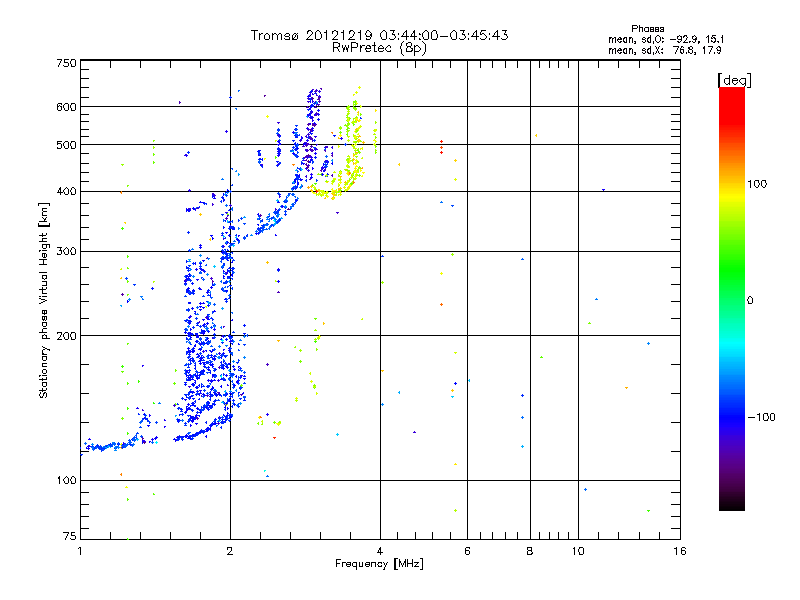Click the x-axis label "4"

click(380, 551)
